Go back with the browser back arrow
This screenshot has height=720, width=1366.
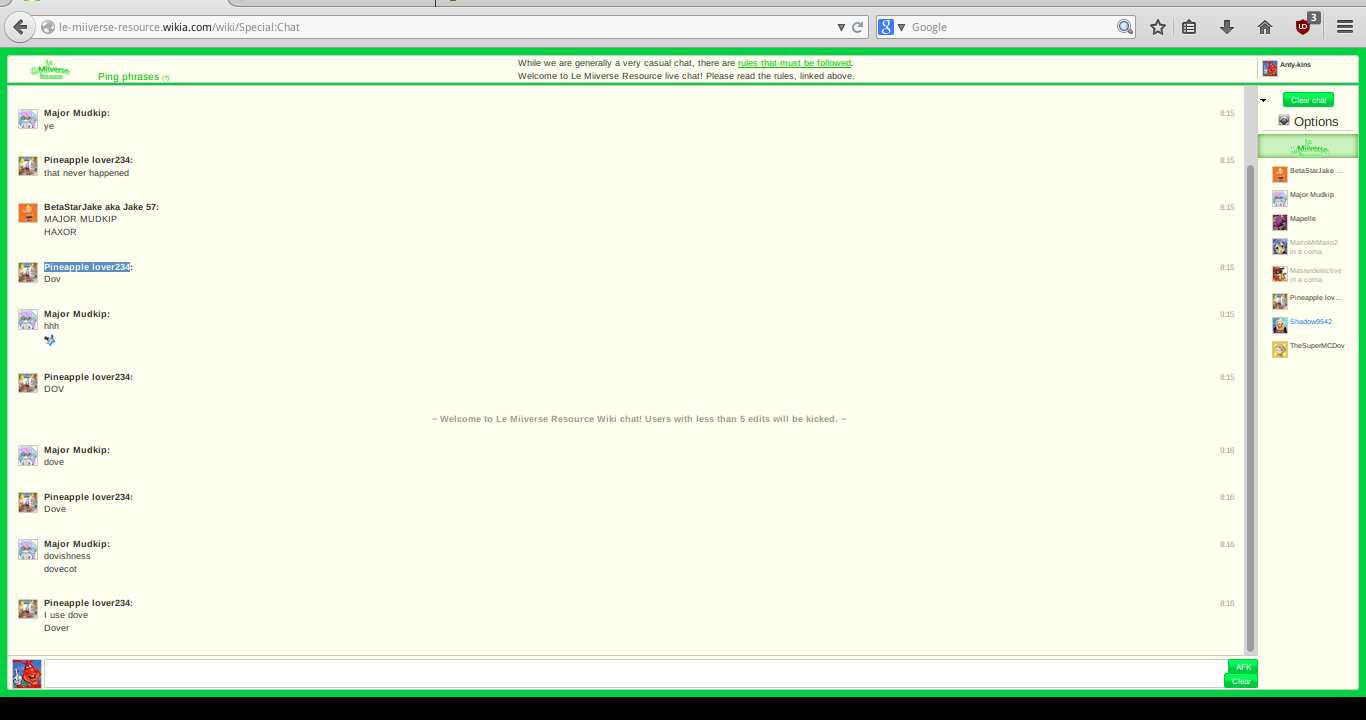tap(19, 27)
